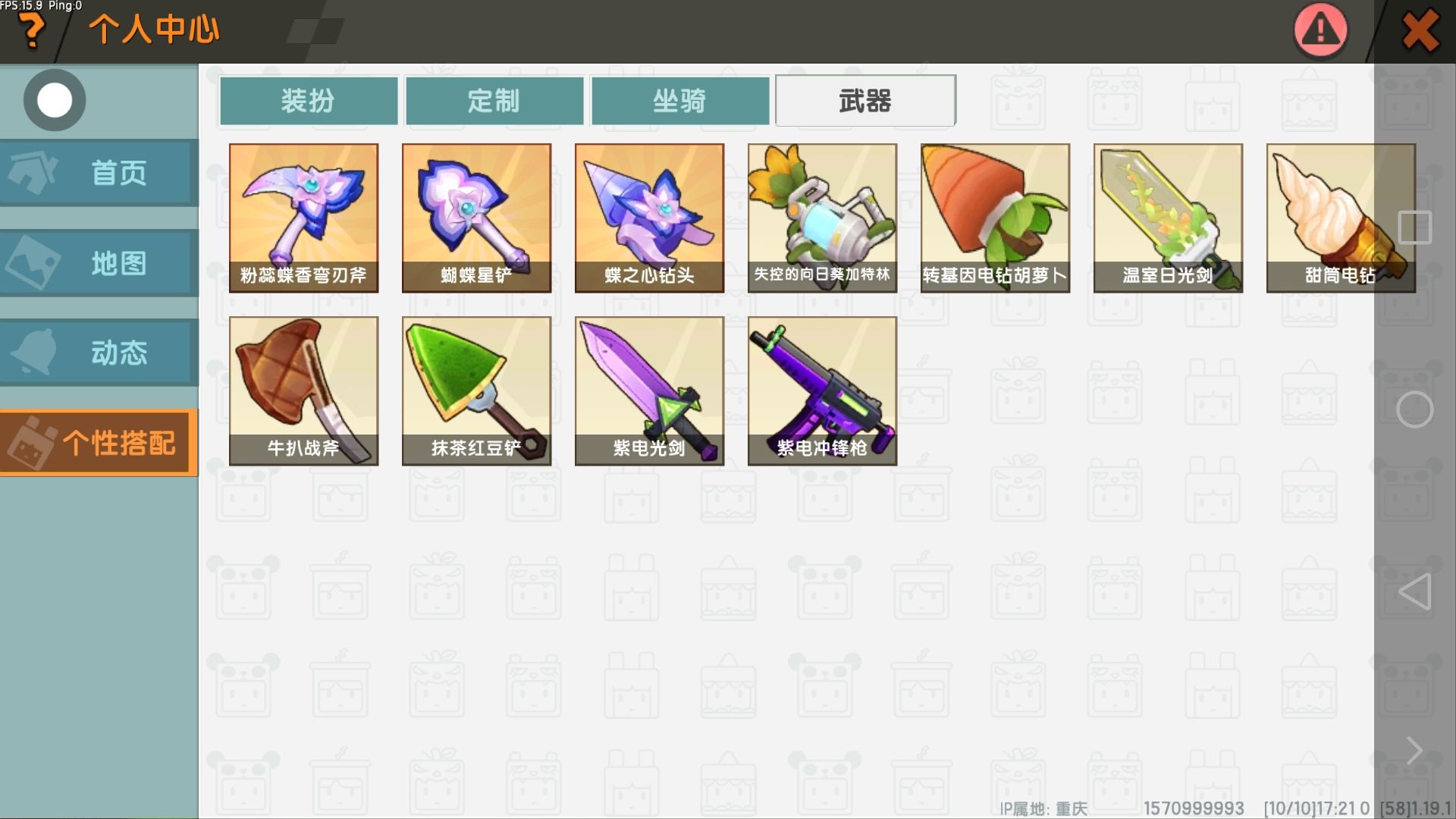Open 动态 bell sidebar section
This screenshot has width=1456, height=819.
point(99,353)
